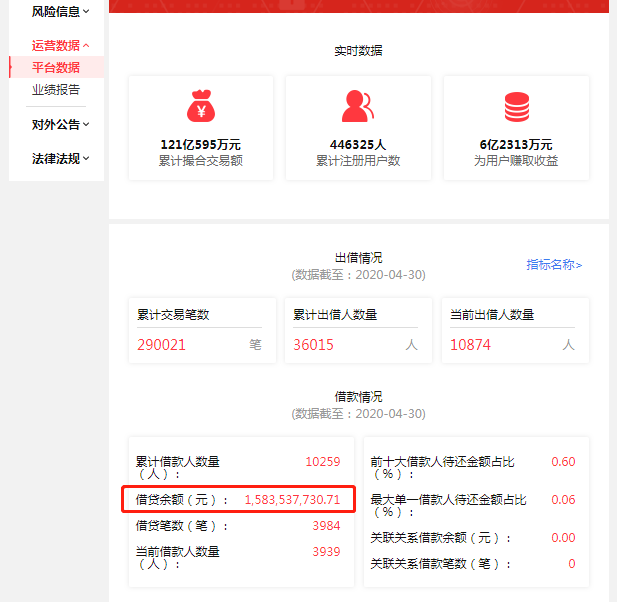Open 业绩报告 in the sidebar
Viewport: 617px width, 602px height.
click(x=56, y=90)
